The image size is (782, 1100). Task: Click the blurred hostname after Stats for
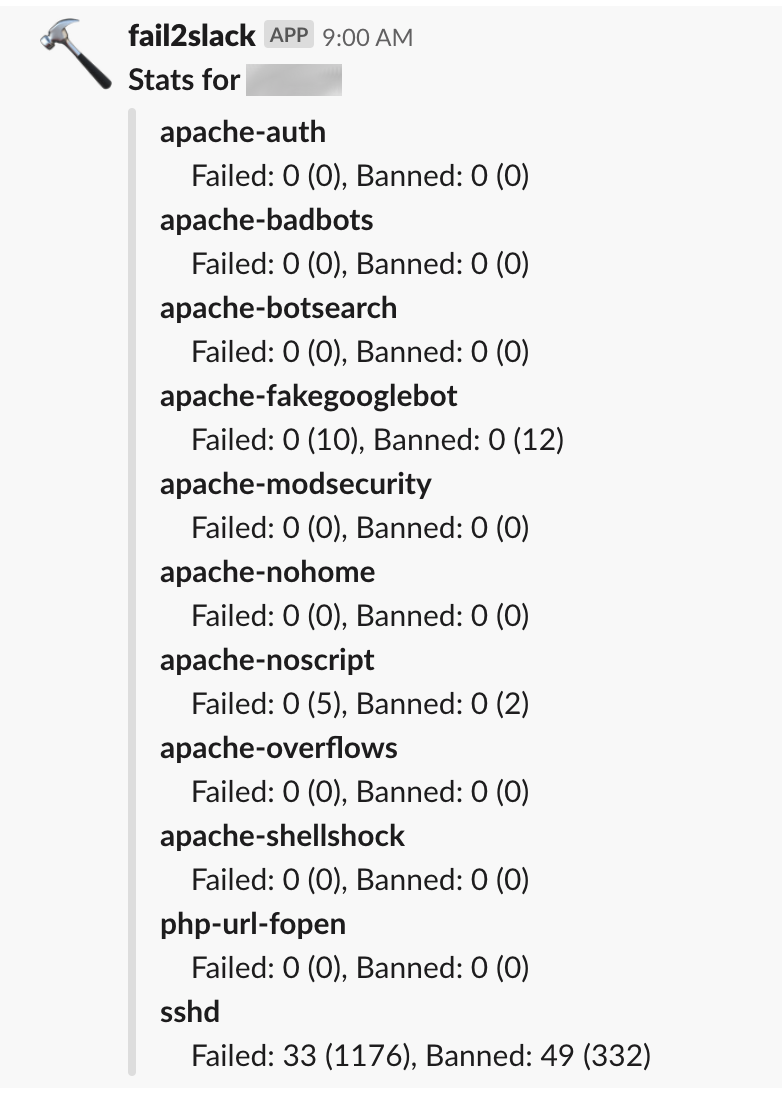(x=294, y=79)
